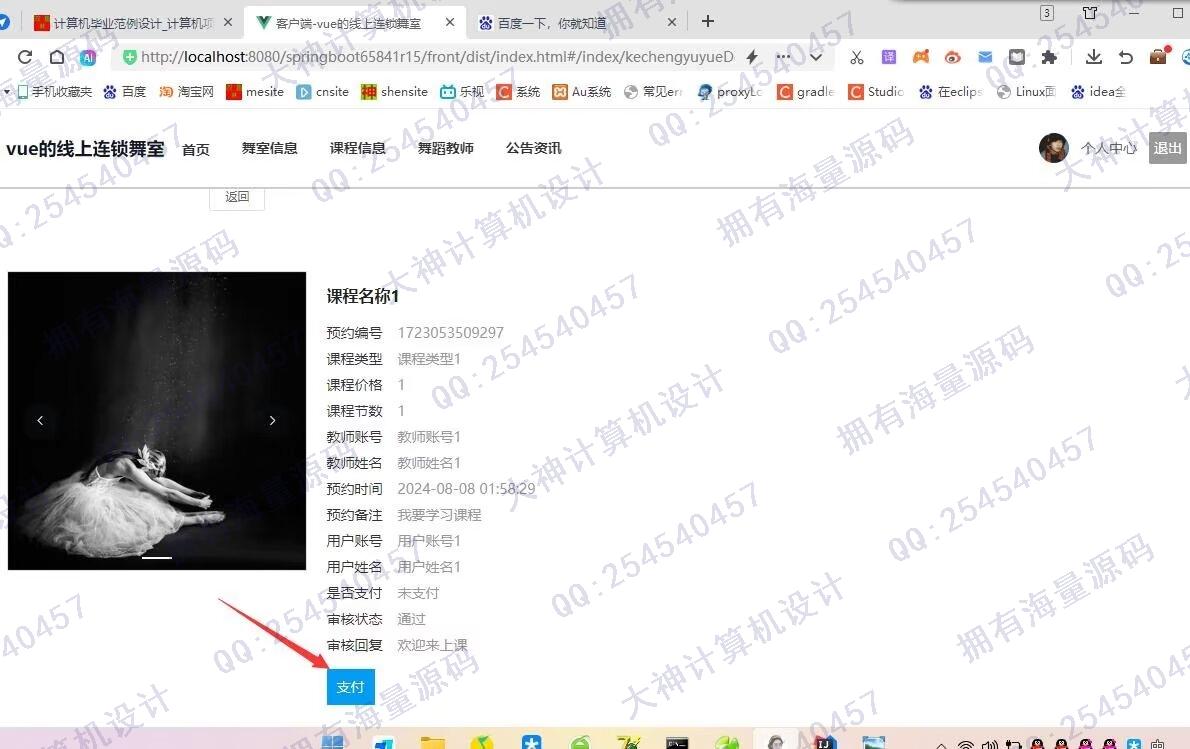The width and height of the screenshot is (1190, 749).
Task: Open mesite bookmark
Action: tap(255, 92)
